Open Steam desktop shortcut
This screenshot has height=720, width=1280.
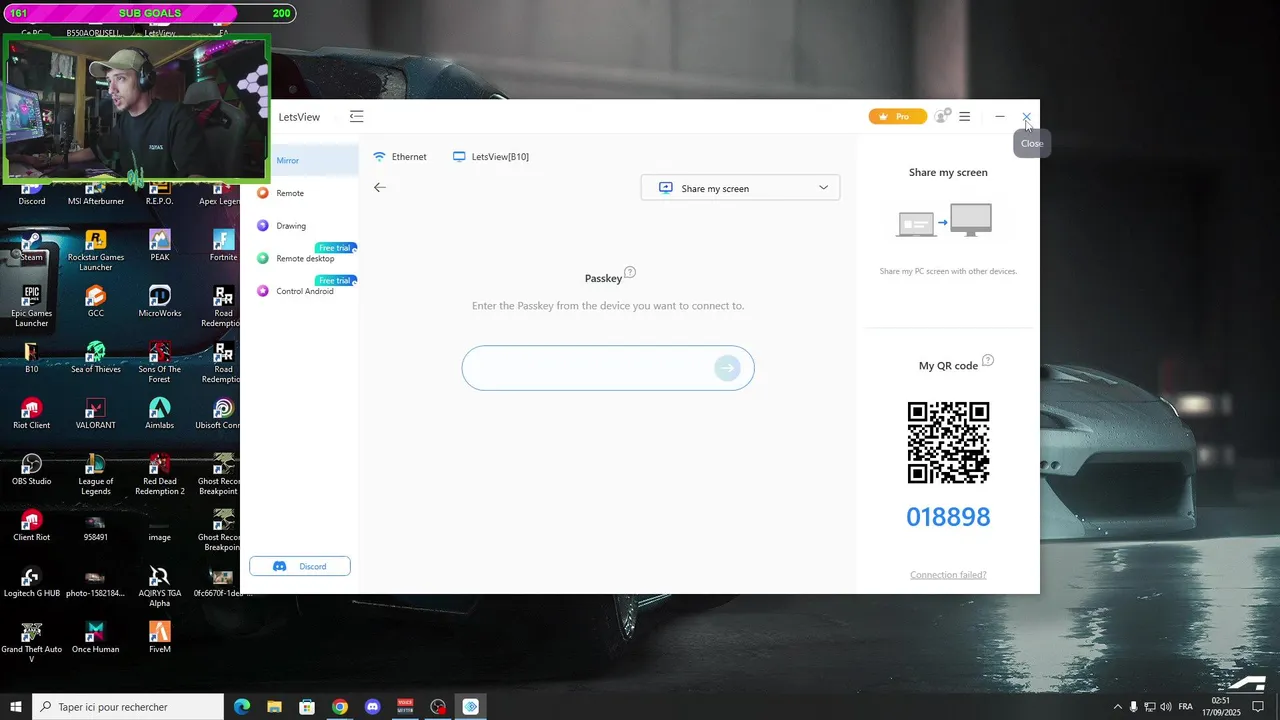tap(32, 246)
